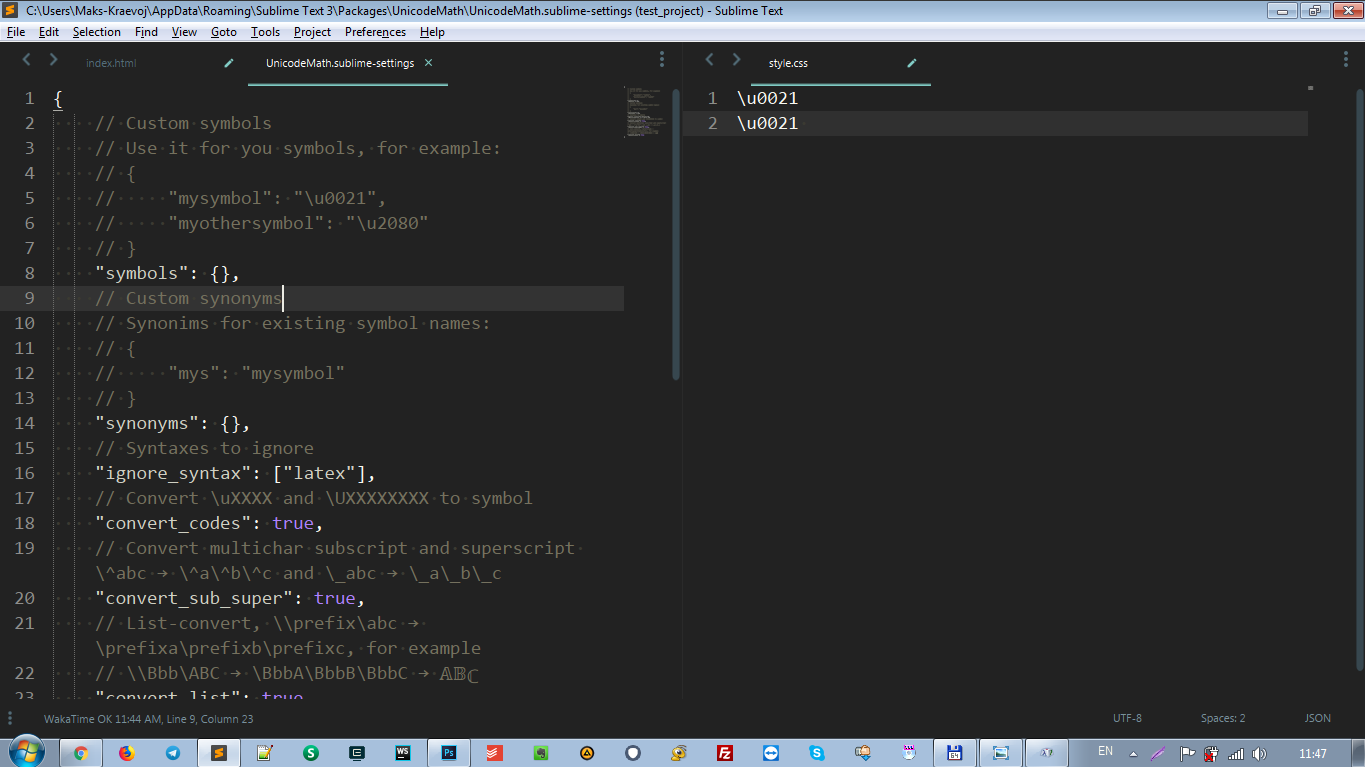
Task: Click "\u2080" string on line 6
Action: pos(387,223)
